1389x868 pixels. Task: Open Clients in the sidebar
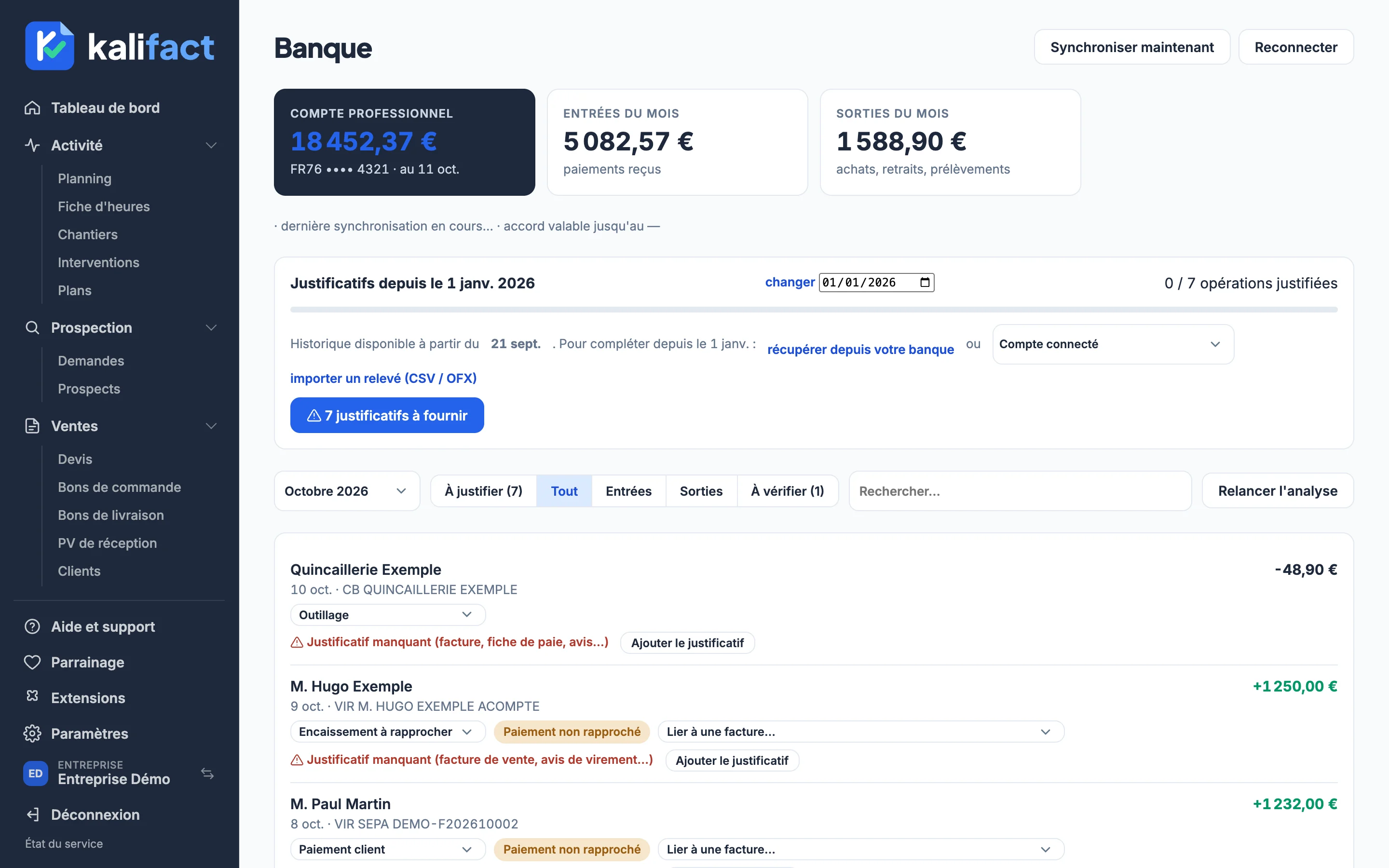pyautogui.click(x=79, y=571)
